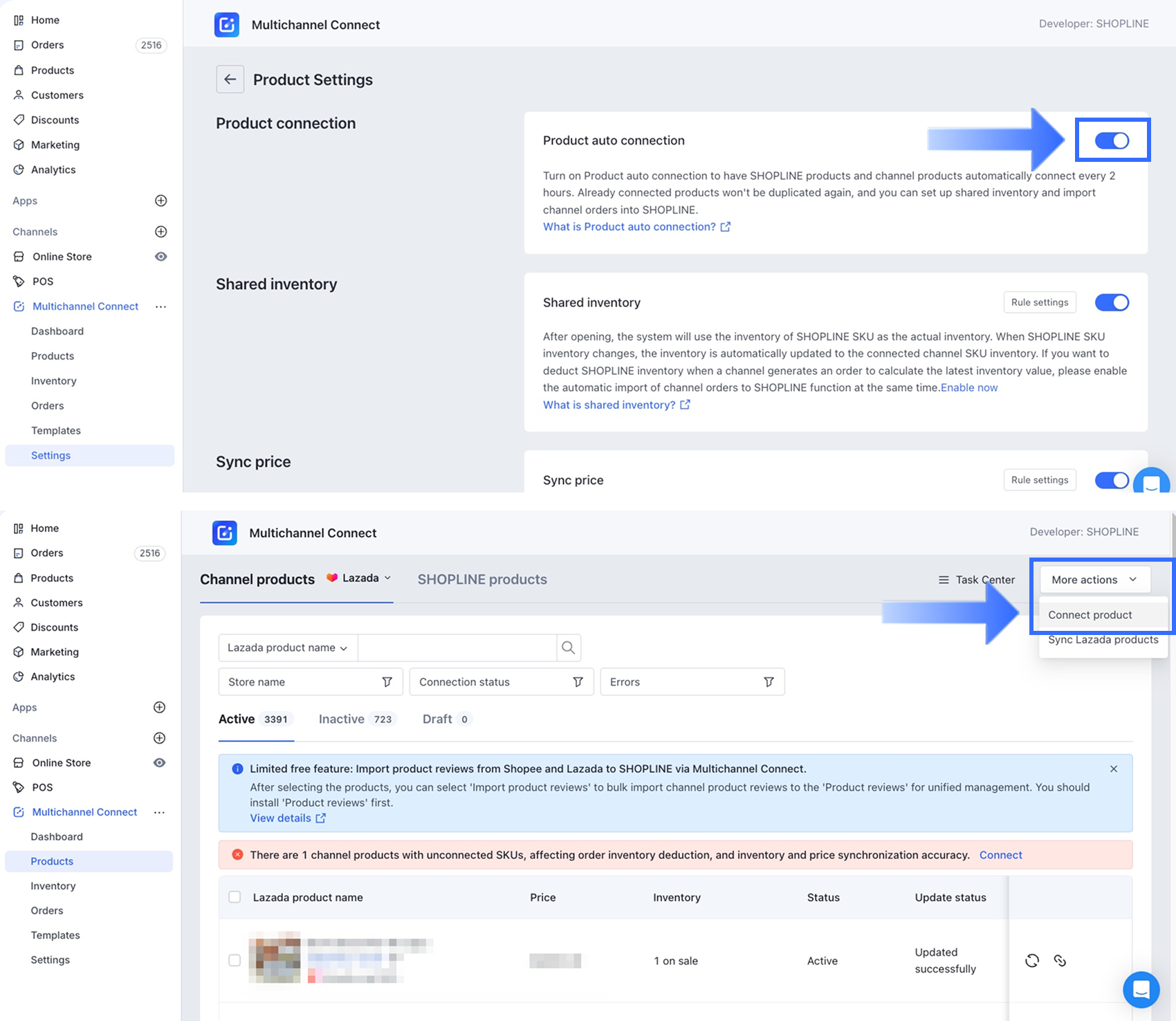Open the Store name filter
The height and width of the screenshot is (1021, 1176).
(310, 682)
